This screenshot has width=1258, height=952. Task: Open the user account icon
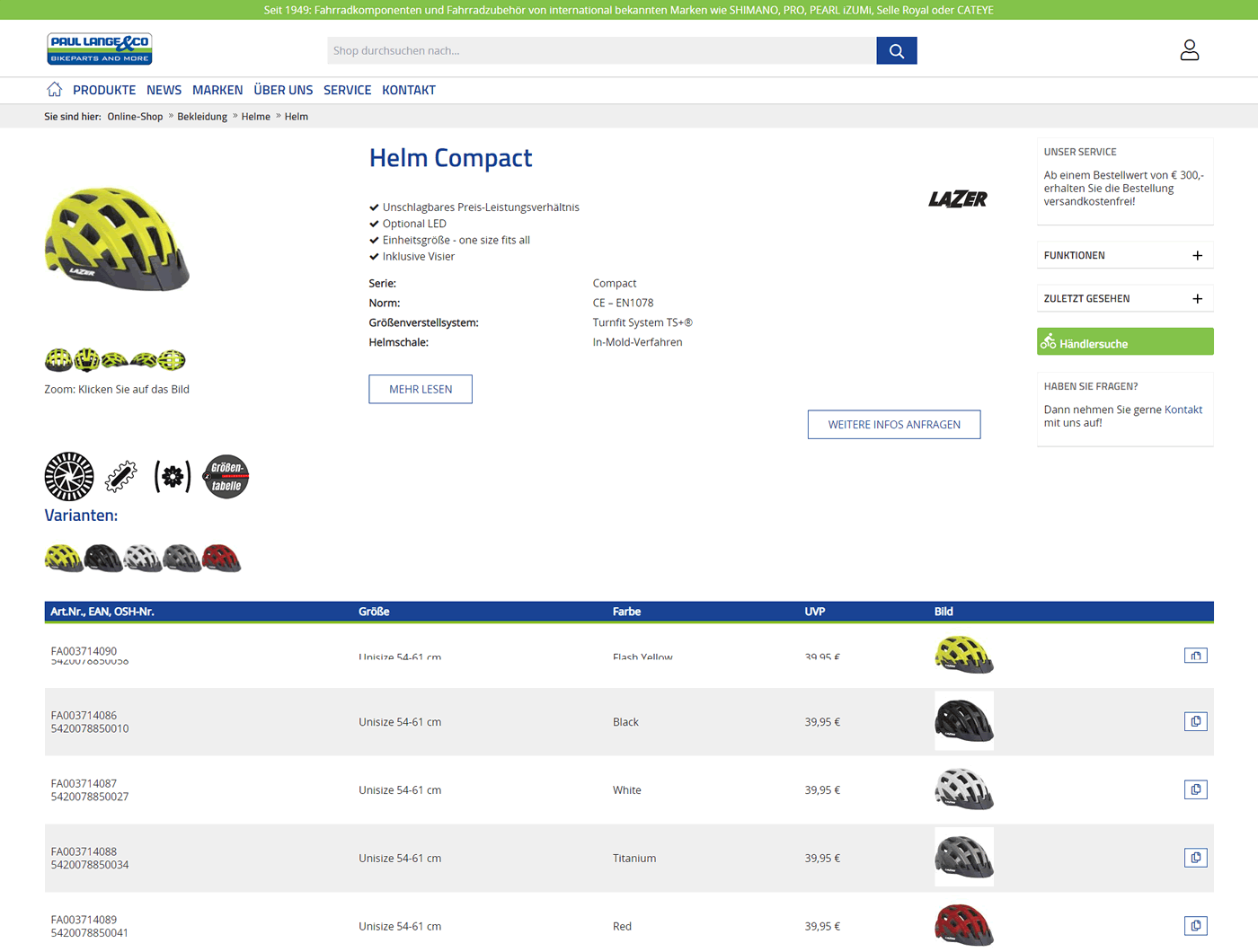1190,49
